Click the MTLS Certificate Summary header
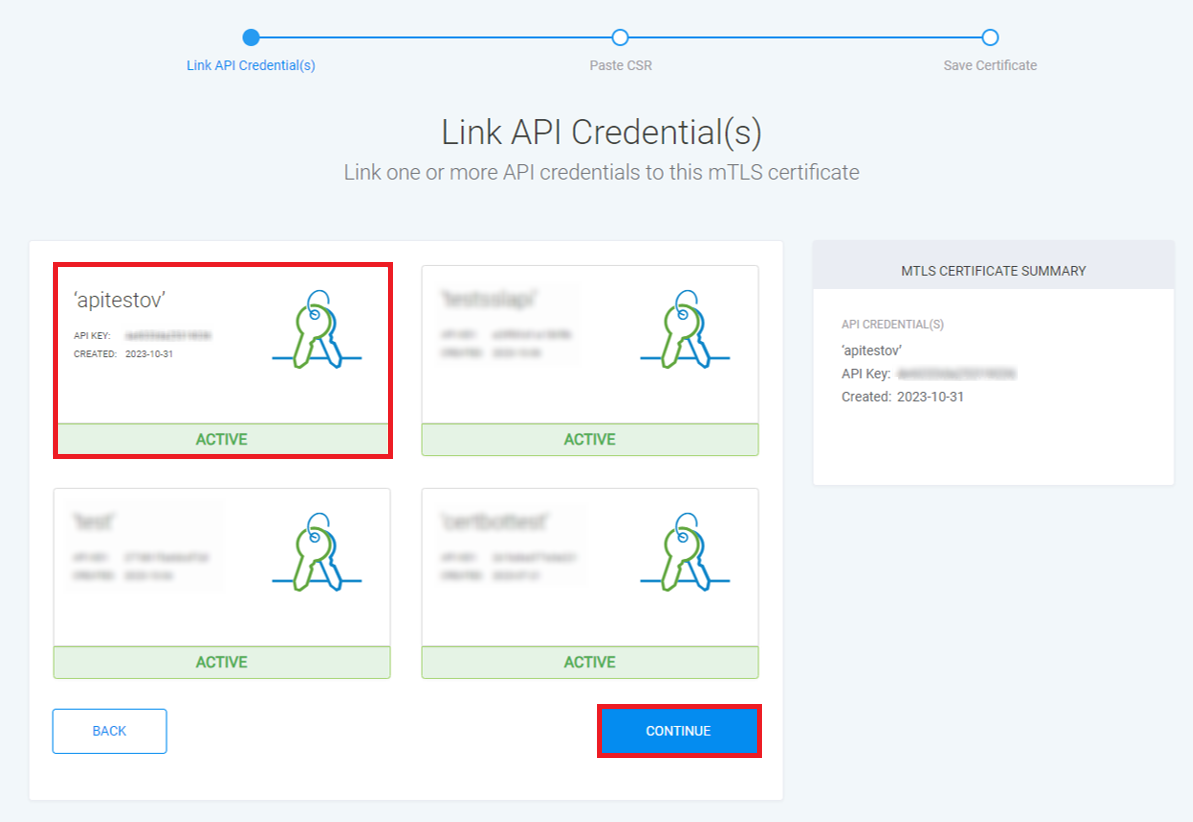 [993, 271]
